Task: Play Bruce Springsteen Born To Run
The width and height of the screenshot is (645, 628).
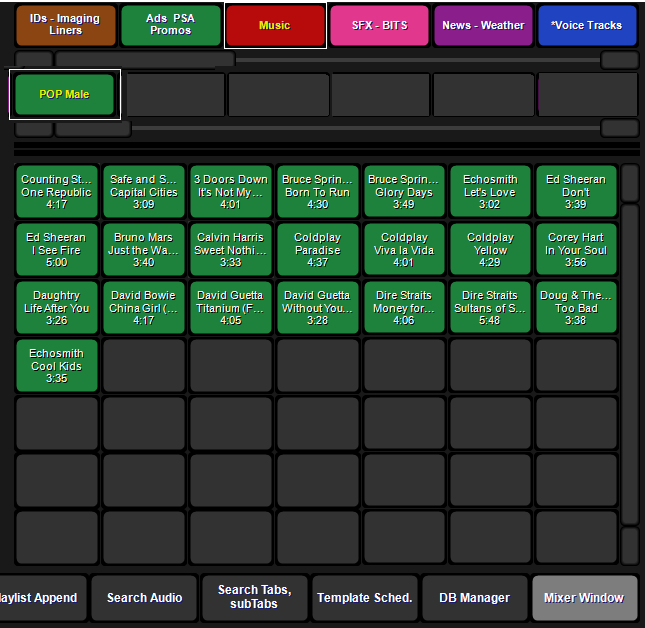Action: pos(318,192)
